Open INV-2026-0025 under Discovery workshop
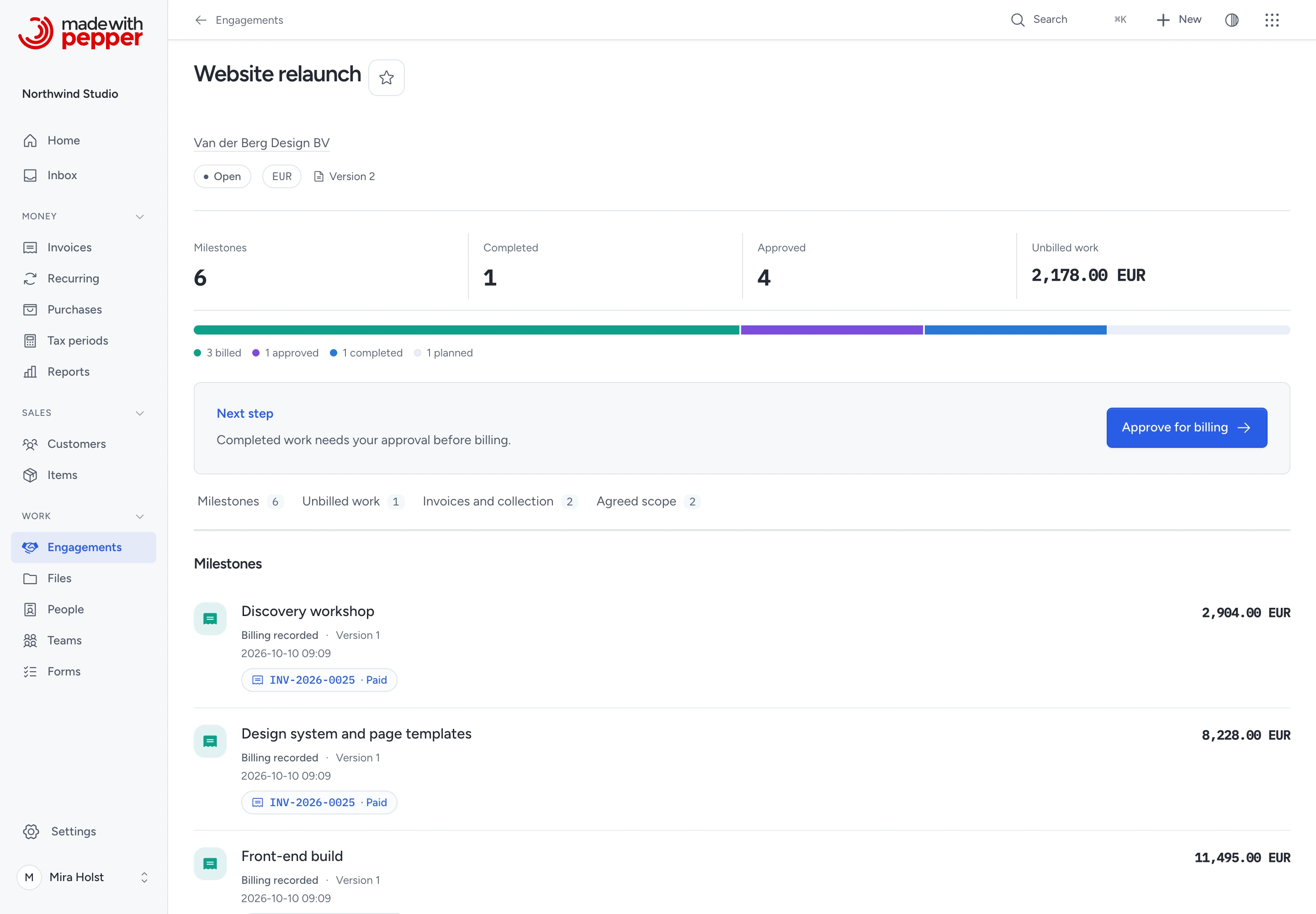The image size is (1316, 914). coord(319,680)
